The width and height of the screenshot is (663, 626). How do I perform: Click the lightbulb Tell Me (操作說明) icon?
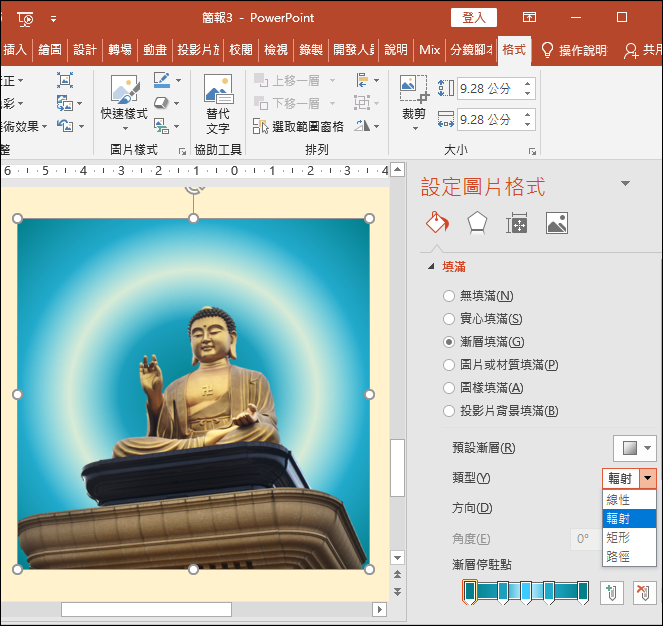tap(547, 50)
